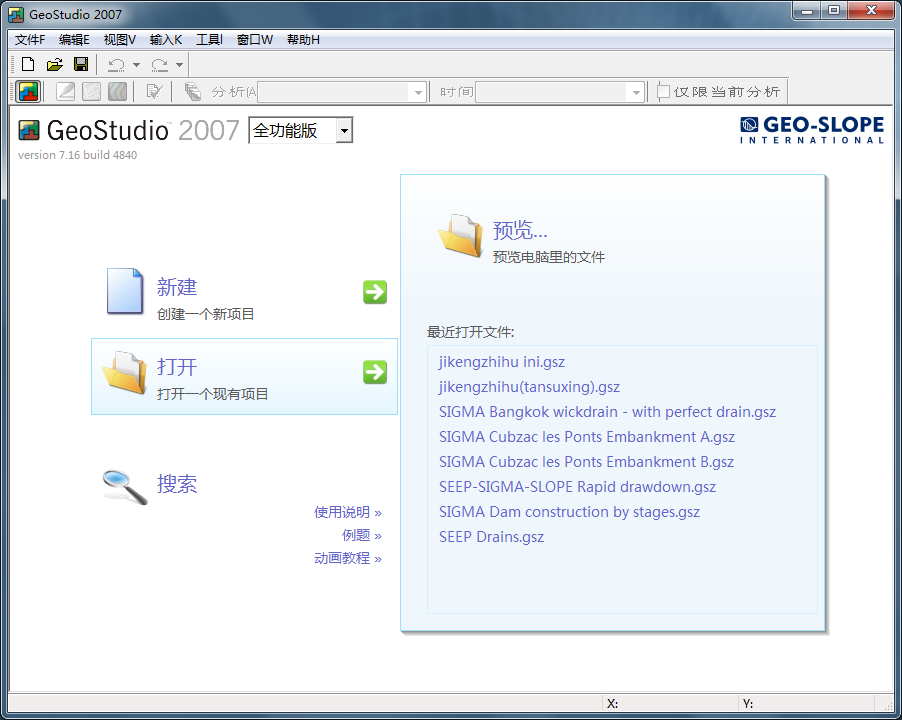Screen dimensions: 902x720
Task: Expand the Redo history dropdown arrow
Action: click(179, 65)
